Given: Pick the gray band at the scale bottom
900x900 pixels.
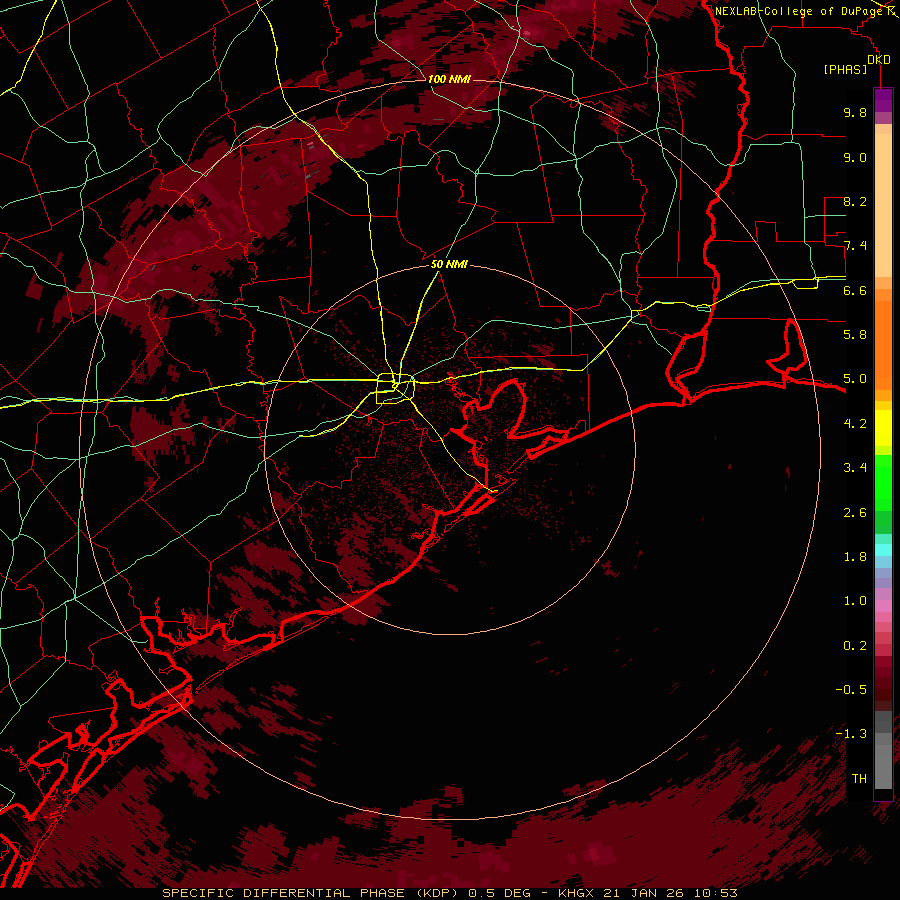Looking at the screenshot, I should [883, 761].
